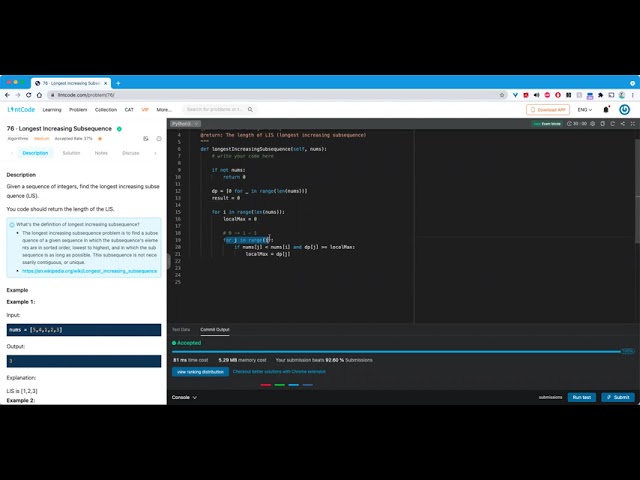
Task: Select the Description tab
Action: (35, 153)
